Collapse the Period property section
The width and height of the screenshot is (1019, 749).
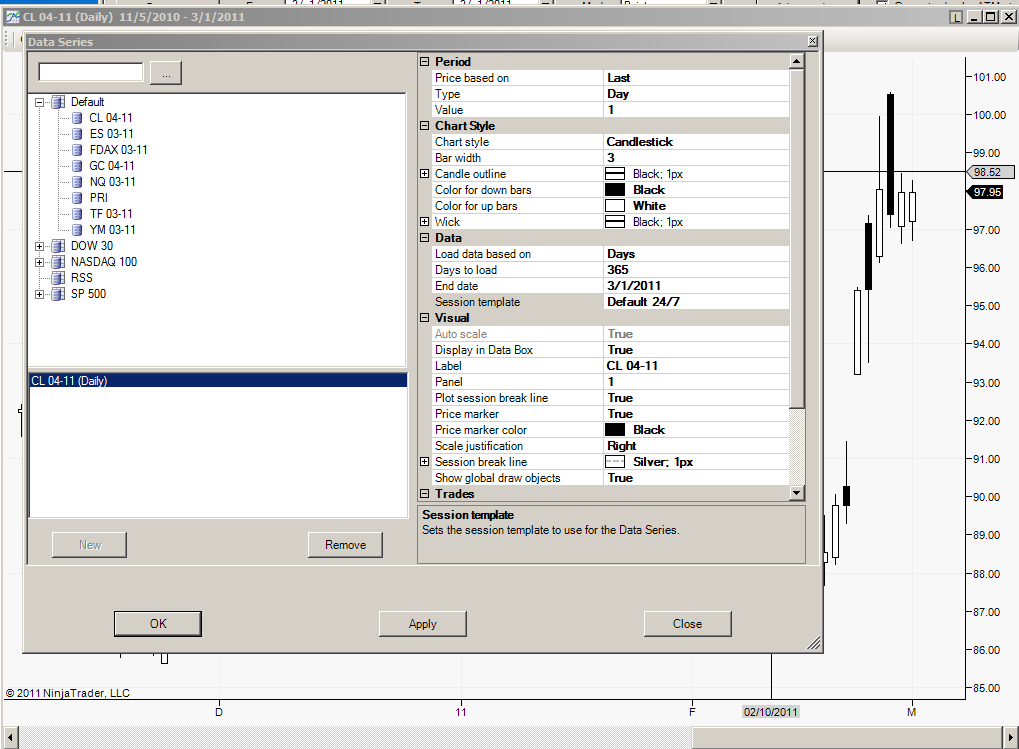[424, 62]
